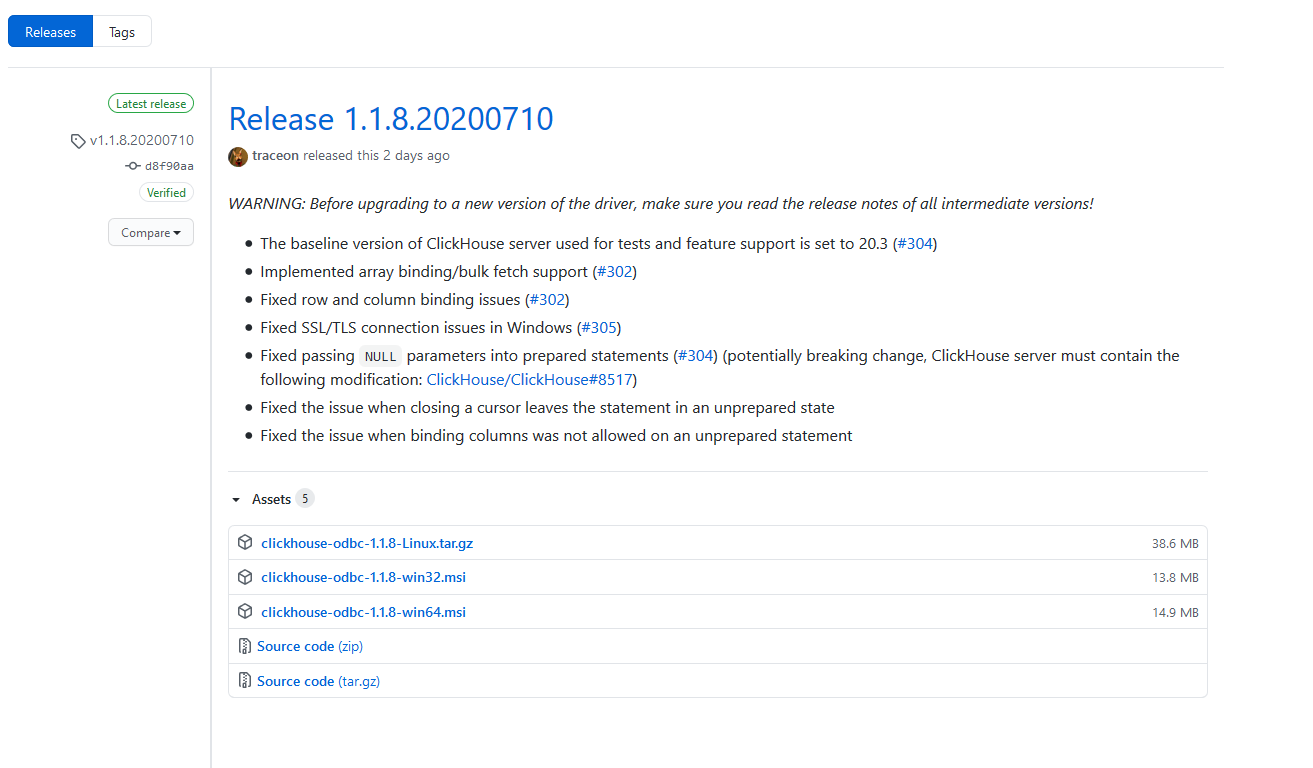1313x768 pixels.
Task: Click the archive icon beside Source code (tar.gz)
Action: pos(245,681)
